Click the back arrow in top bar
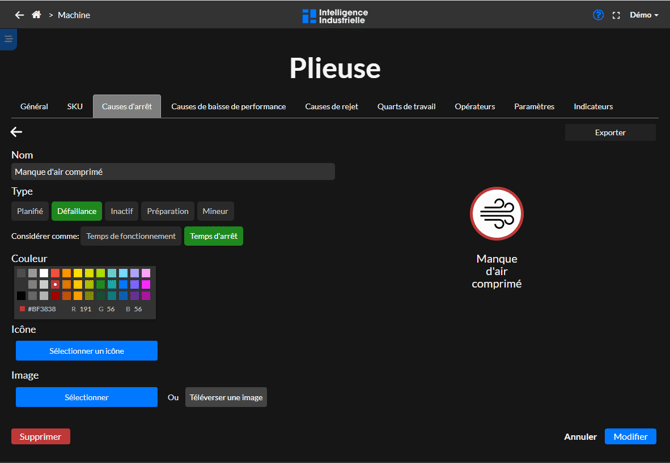Image resolution: width=670 pixels, height=463 pixels. 19,15
